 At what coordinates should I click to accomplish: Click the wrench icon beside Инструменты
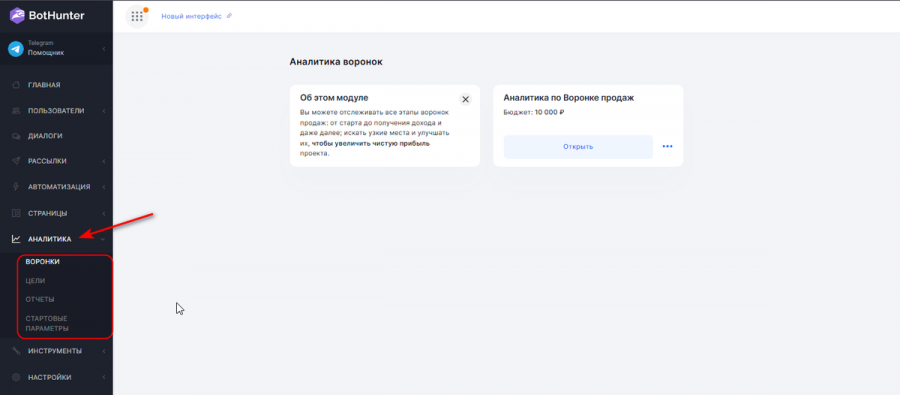(x=16, y=351)
